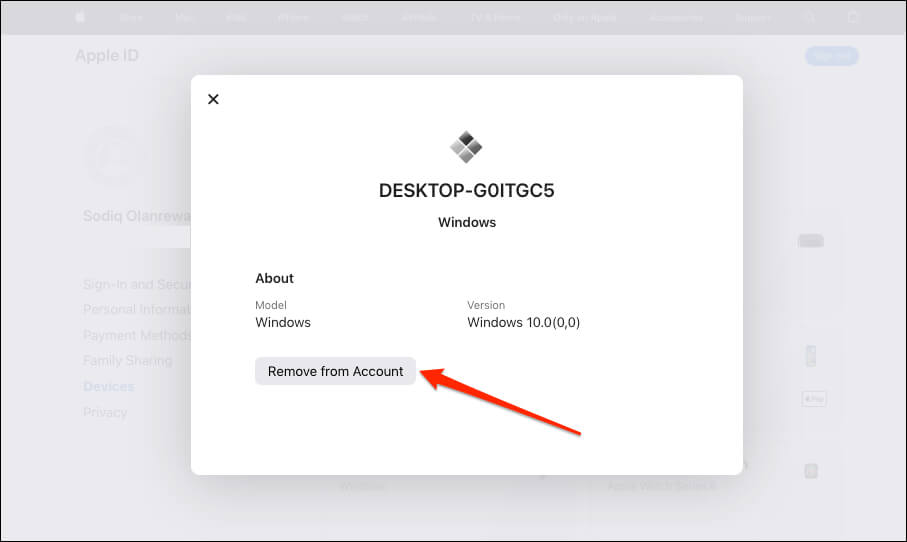Open Personal Information sidebar section
907x542 pixels.
click(x=137, y=309)
